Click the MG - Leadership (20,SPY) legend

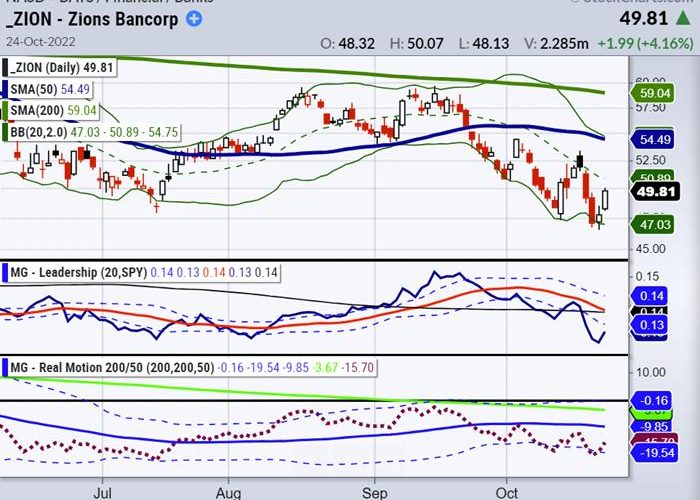tap(141, 272)
